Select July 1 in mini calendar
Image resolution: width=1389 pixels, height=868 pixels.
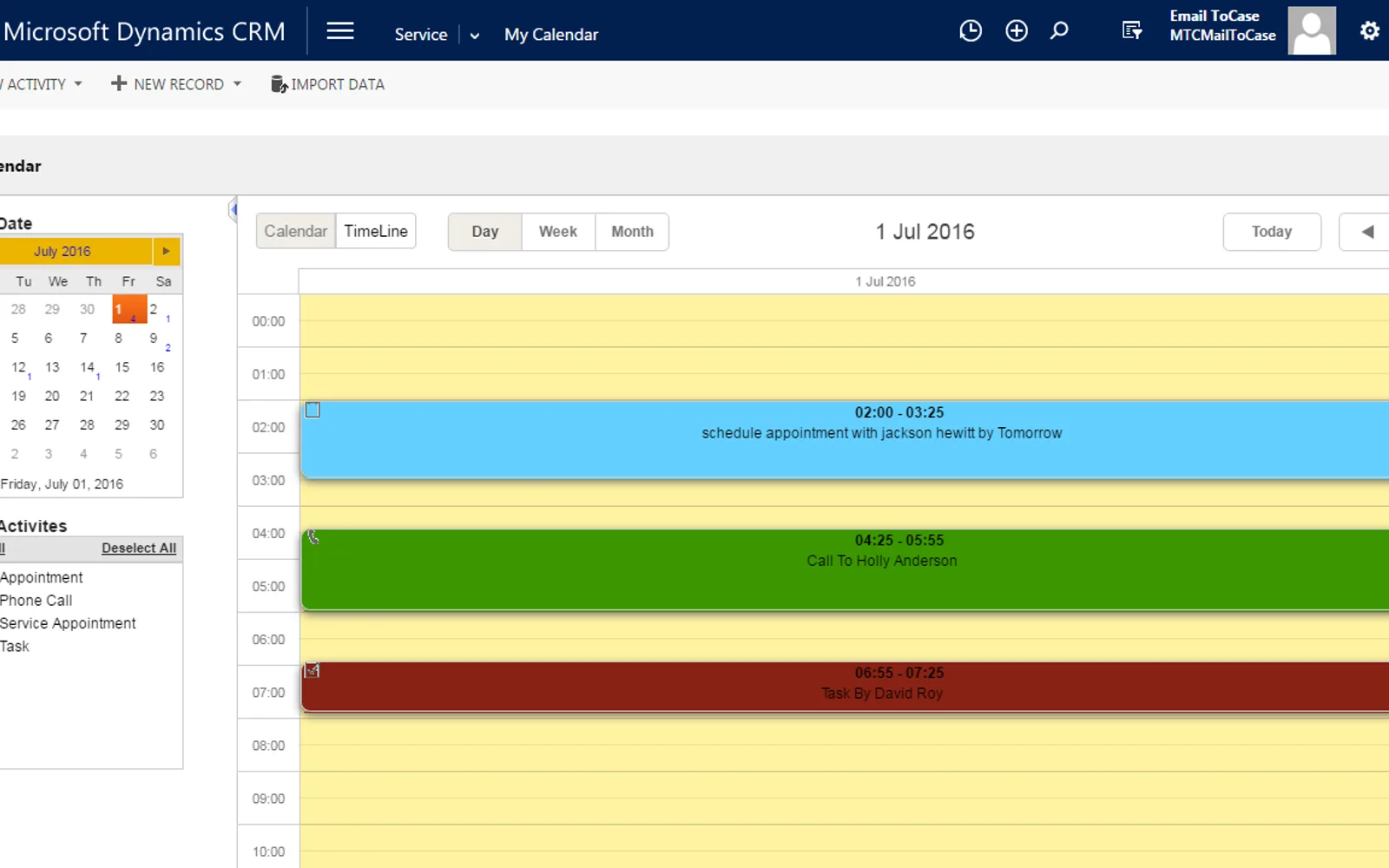click(128, 309)
